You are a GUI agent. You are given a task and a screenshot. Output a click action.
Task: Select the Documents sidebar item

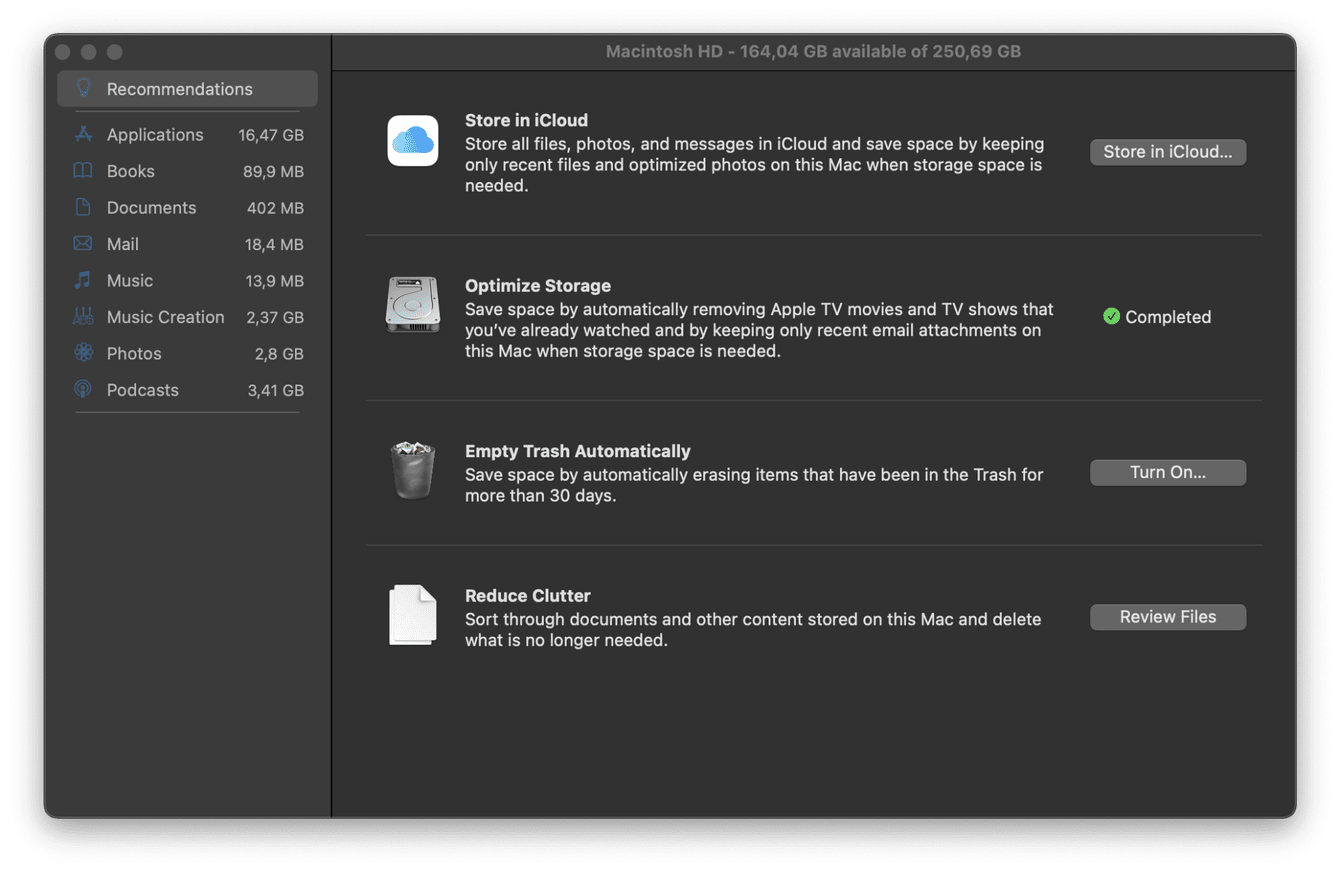coord(188,208)
